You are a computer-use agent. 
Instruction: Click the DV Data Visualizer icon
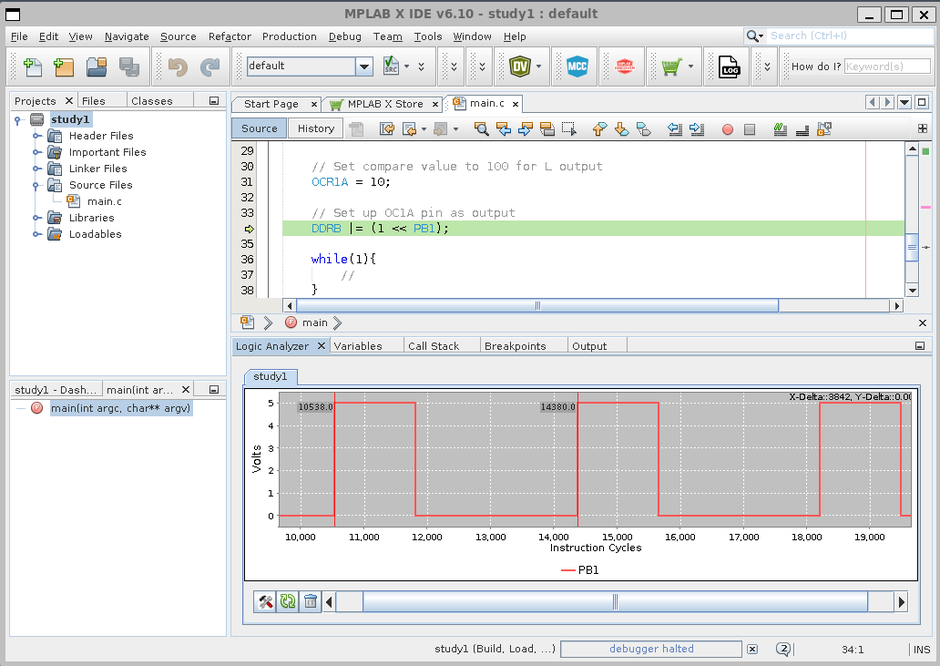[519, 66]
